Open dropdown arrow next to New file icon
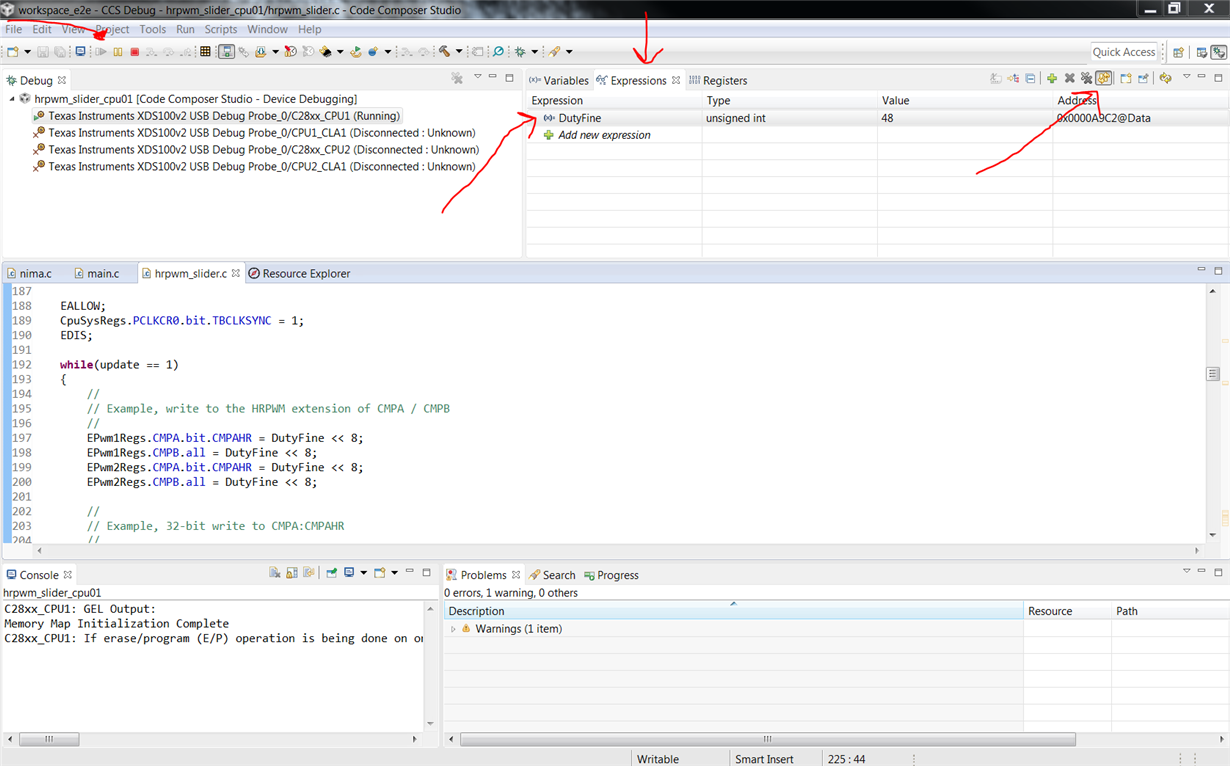Viewport: 1230px width, 766px height. tap(27, 52)
